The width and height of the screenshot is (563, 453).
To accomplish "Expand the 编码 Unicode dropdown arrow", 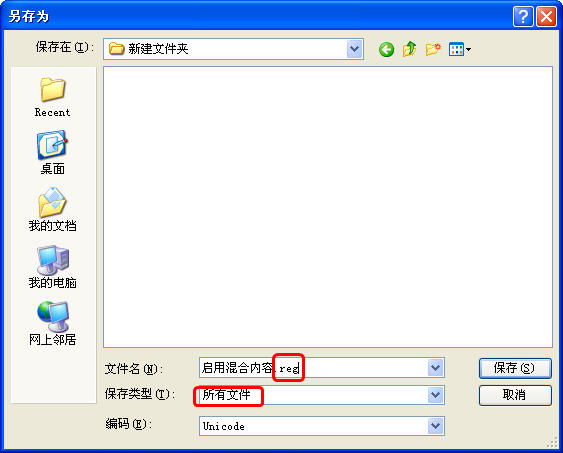I will [x=435, y=426].
